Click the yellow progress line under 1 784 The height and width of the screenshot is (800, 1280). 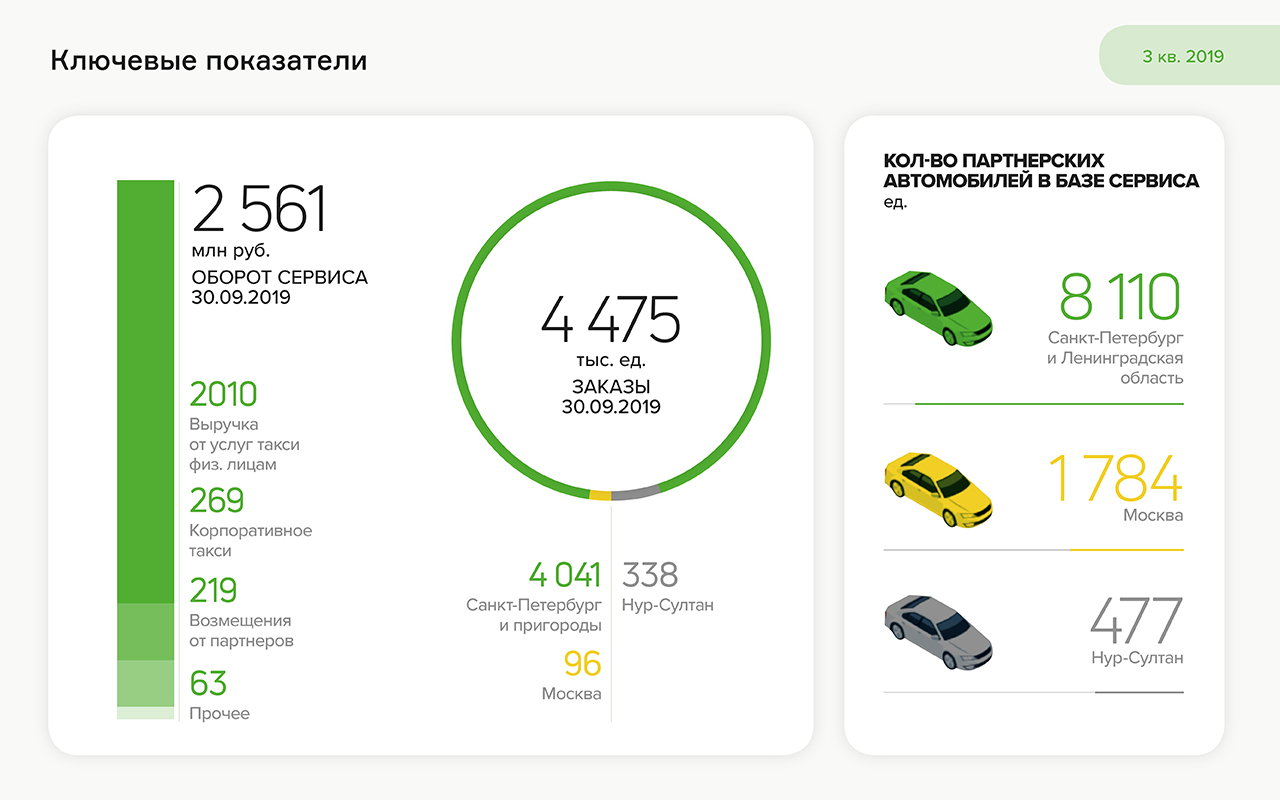pyautogui.click(x=1127, y=550)
